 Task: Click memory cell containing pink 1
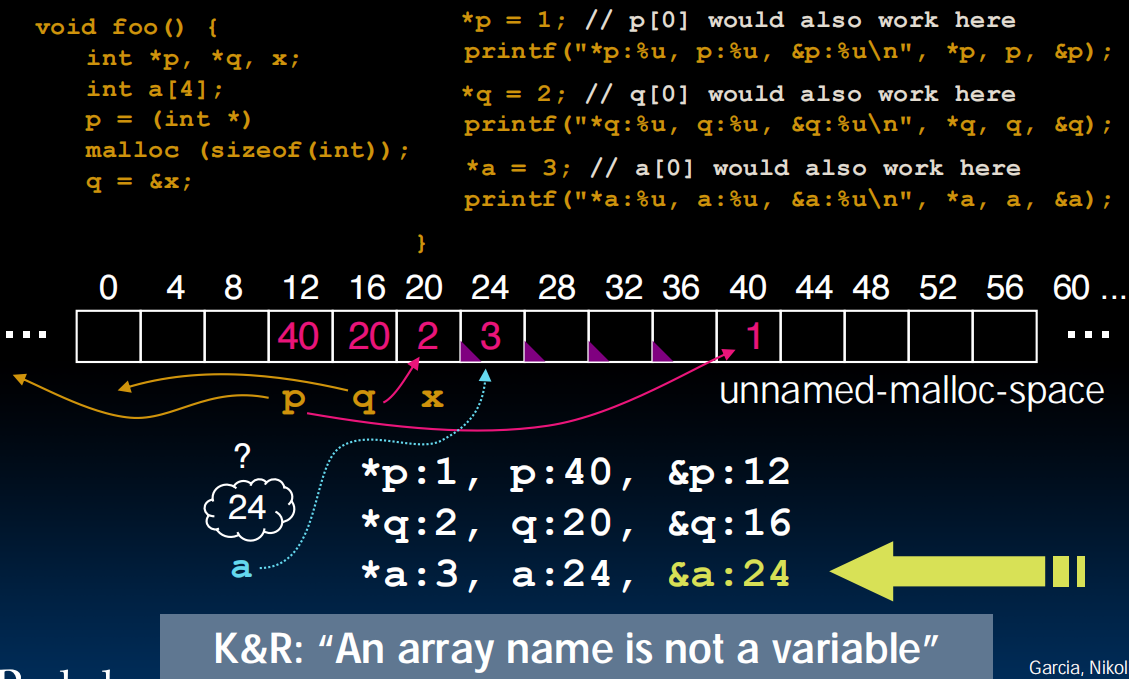[749, 336]
